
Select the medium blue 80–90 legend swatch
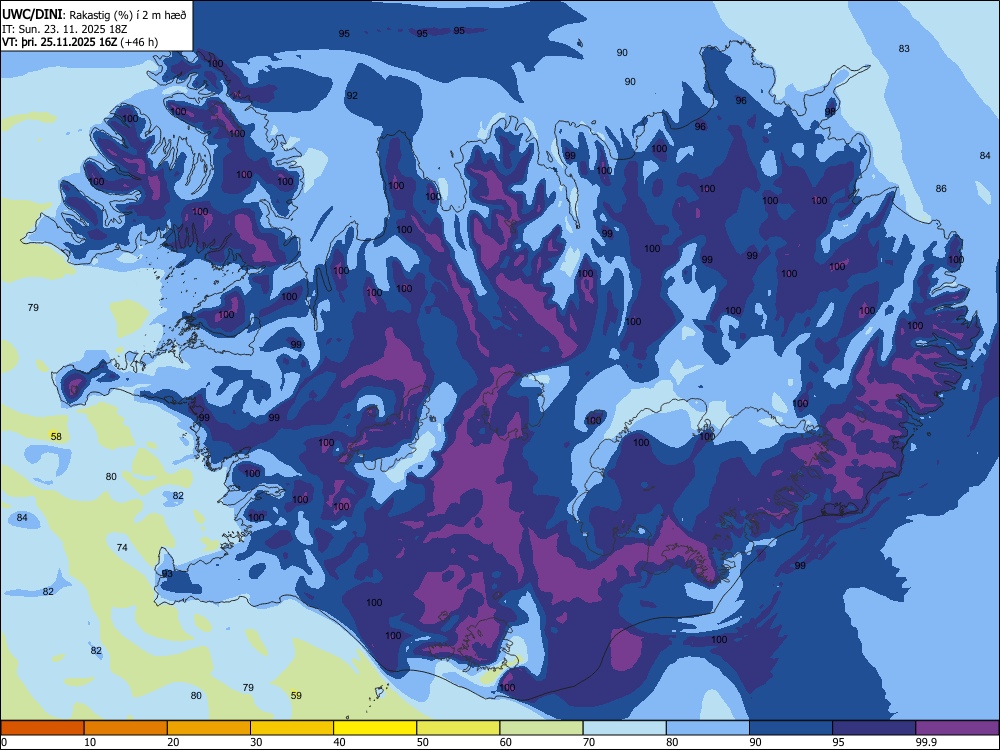tap(708, 728)
